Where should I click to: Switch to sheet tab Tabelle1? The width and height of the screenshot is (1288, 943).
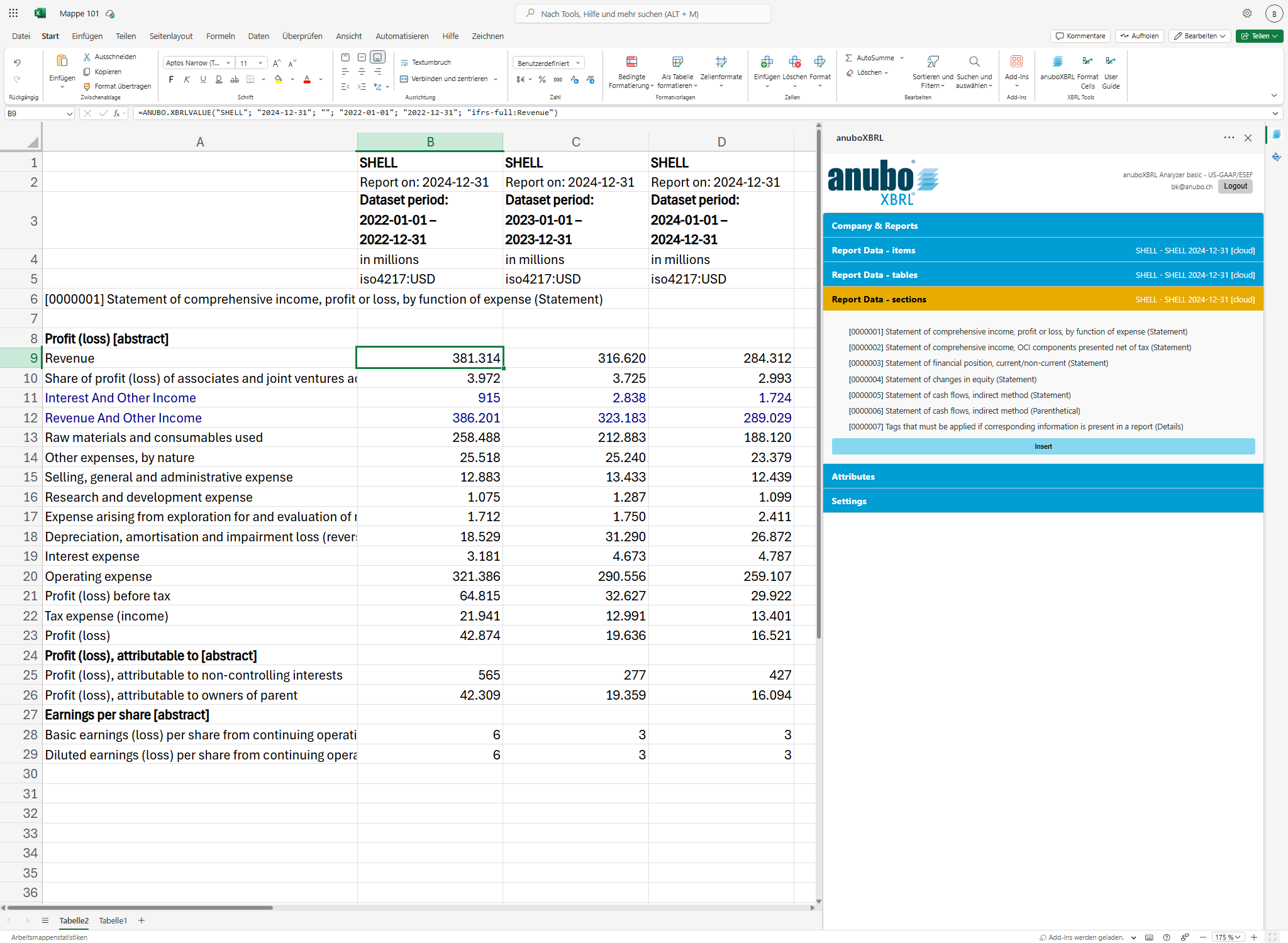pos(113,920)
